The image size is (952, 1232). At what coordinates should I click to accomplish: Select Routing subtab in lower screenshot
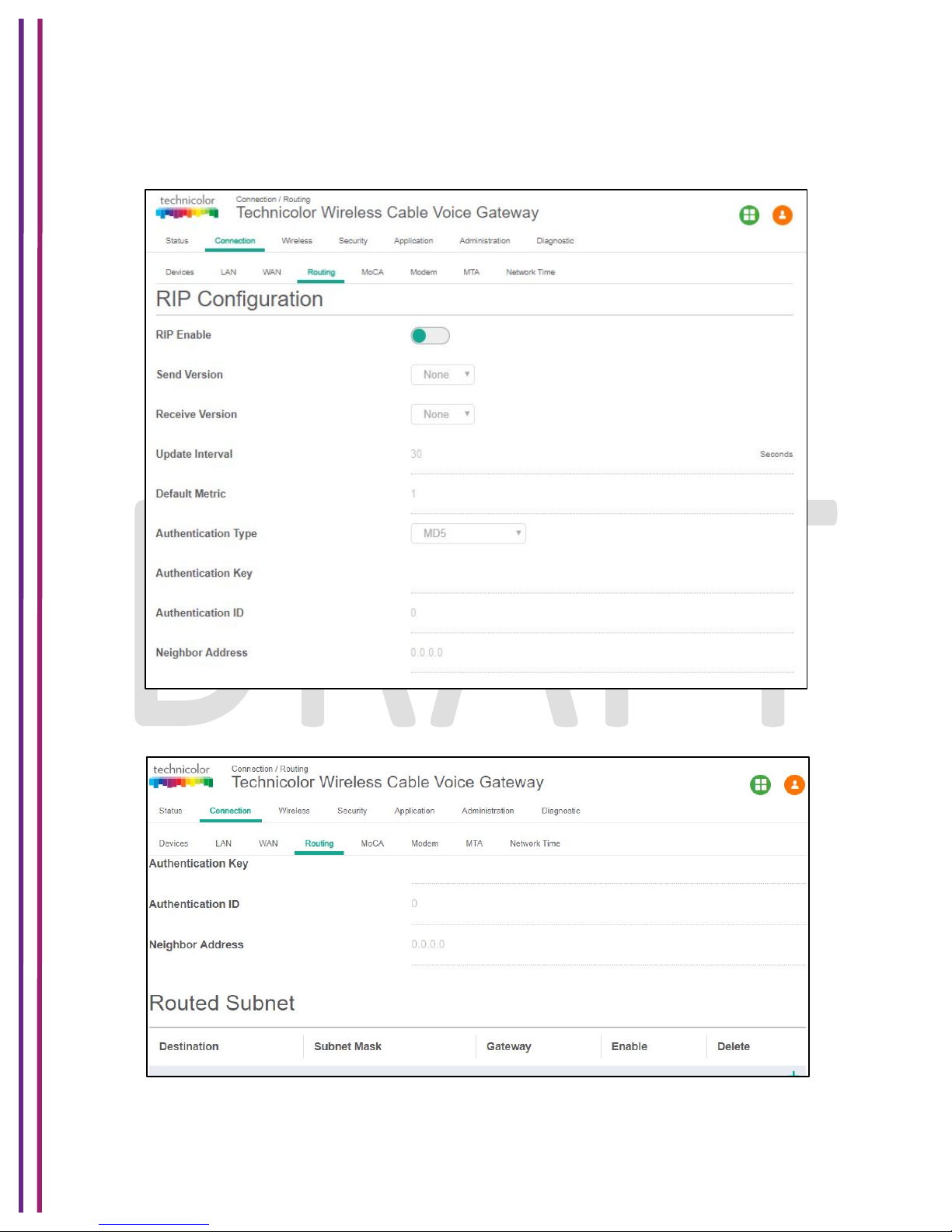319,844
